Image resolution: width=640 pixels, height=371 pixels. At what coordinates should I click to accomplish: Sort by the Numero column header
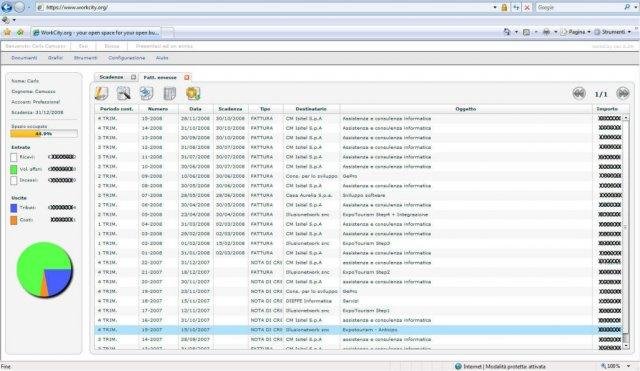[x=158, y=109]
